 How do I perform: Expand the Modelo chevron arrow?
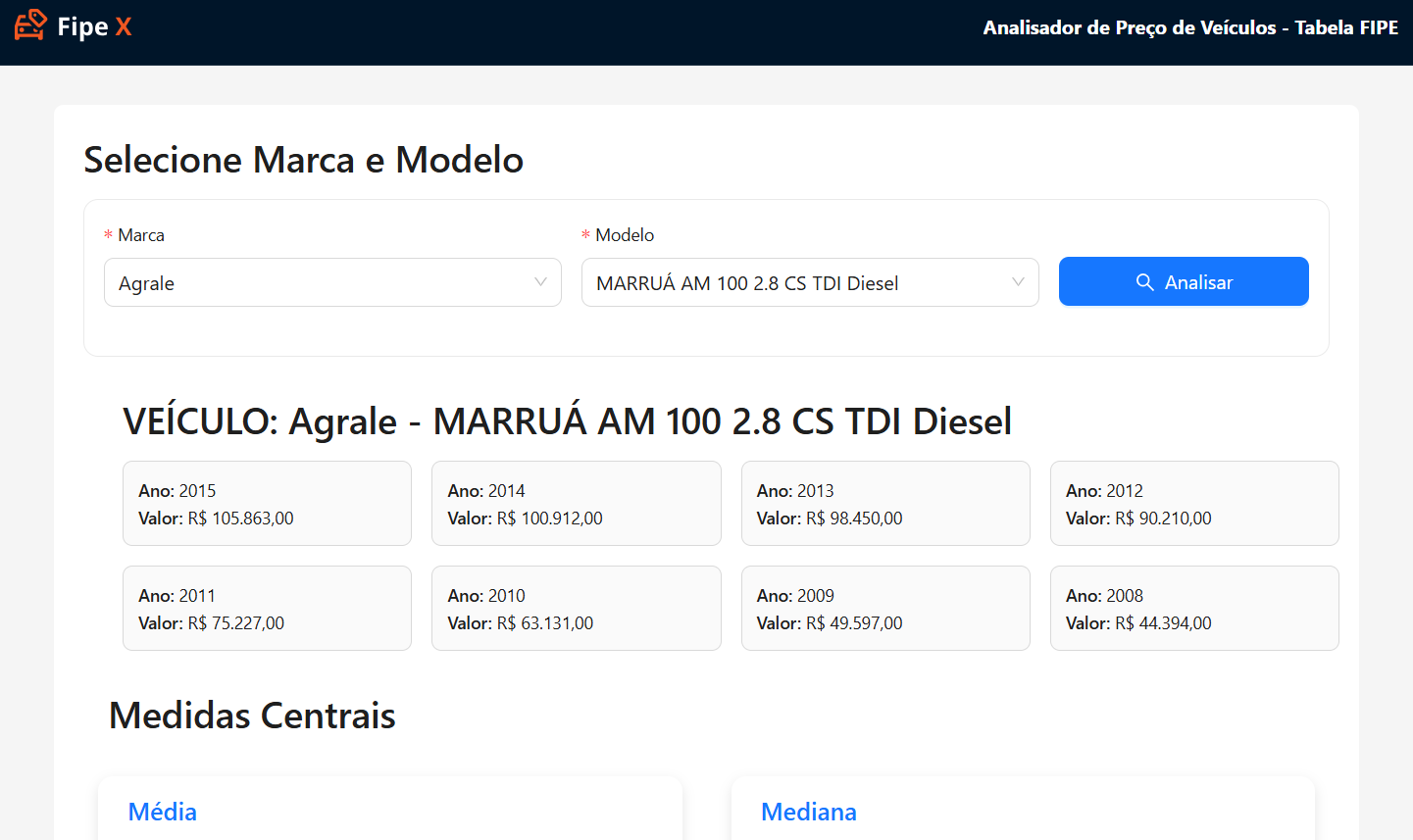(x=1018, y=282)
